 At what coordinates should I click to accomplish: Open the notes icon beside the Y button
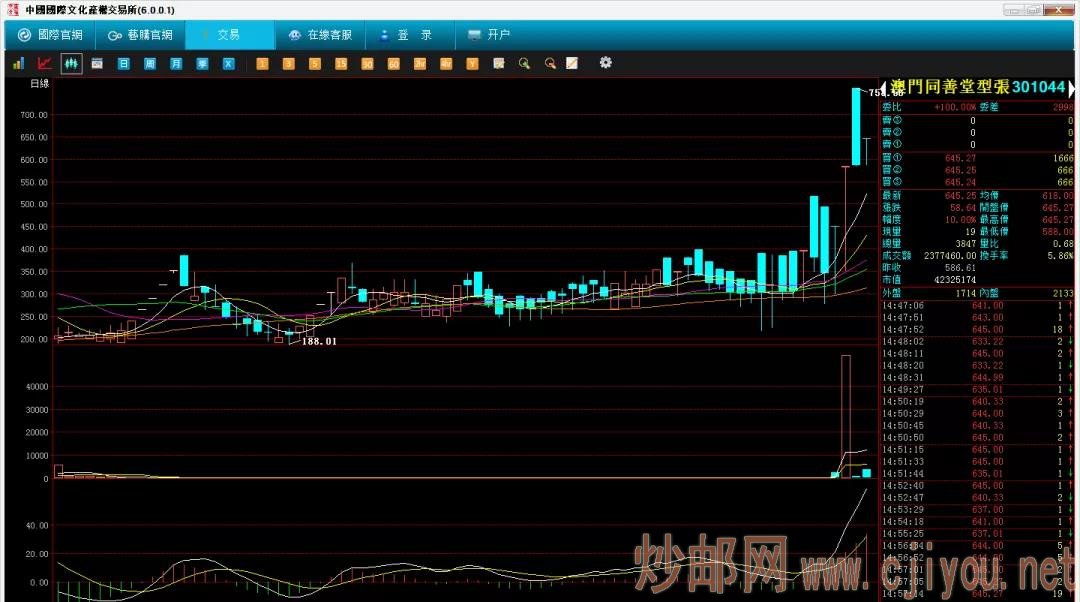point(499,63)
